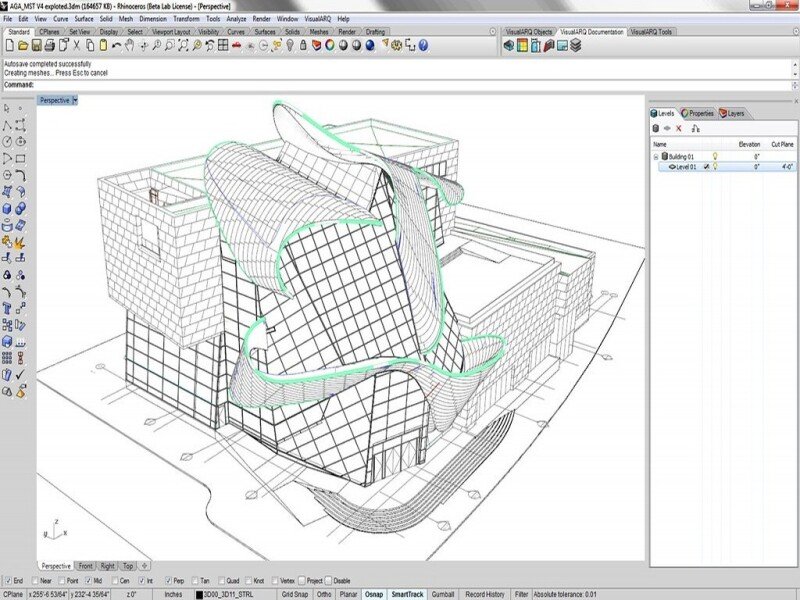Click the new building icon in Levels panel
This screenshot has width=800, height=600.
coord(656,128)
